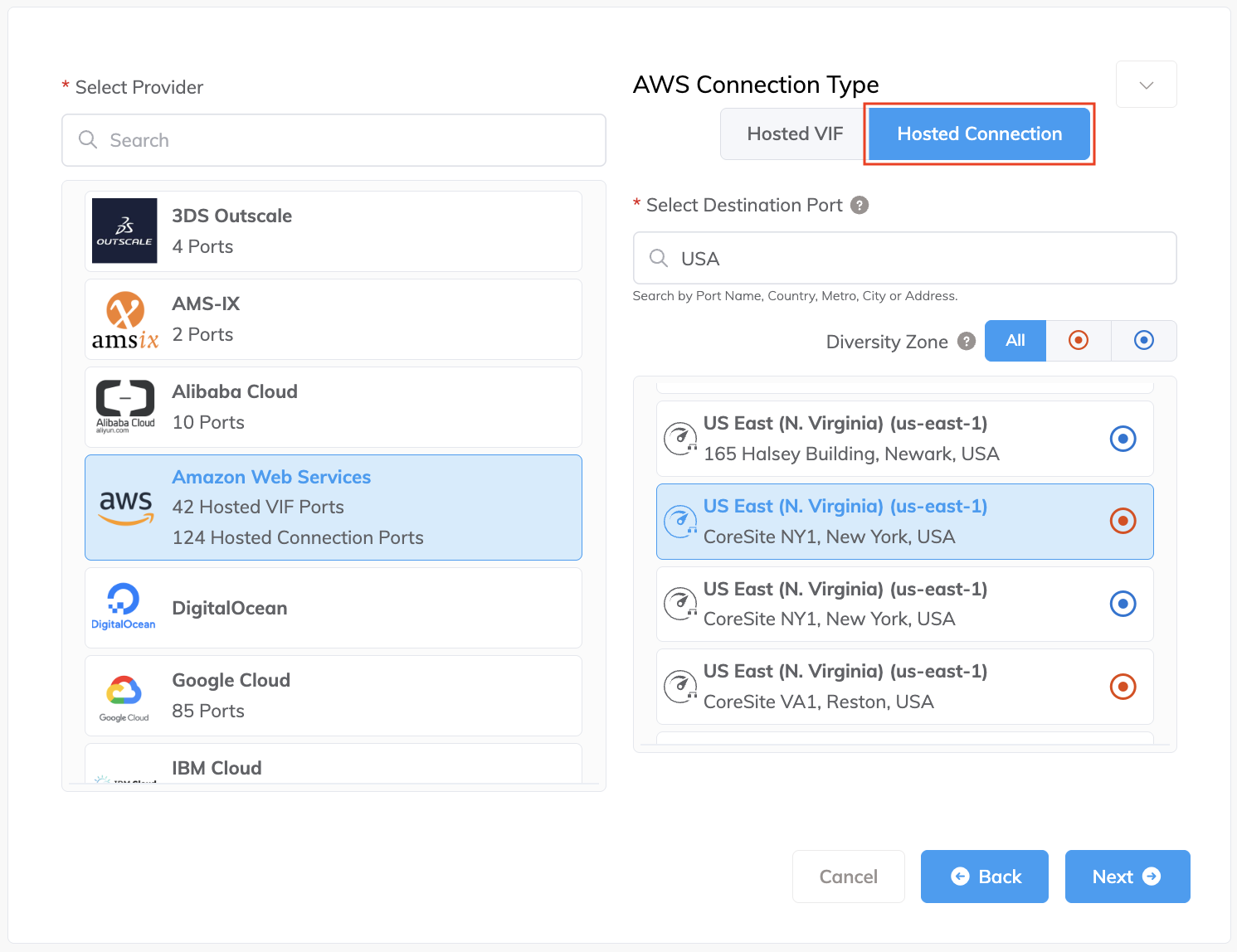Switch to Hosted VIF connection type
The height and width of the screenshot is (952, 1237).
[x=794, y=134]
